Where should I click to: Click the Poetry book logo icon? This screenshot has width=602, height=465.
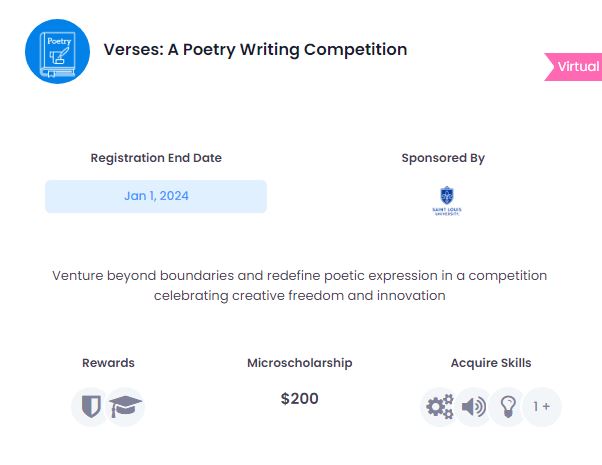point(58,51)
